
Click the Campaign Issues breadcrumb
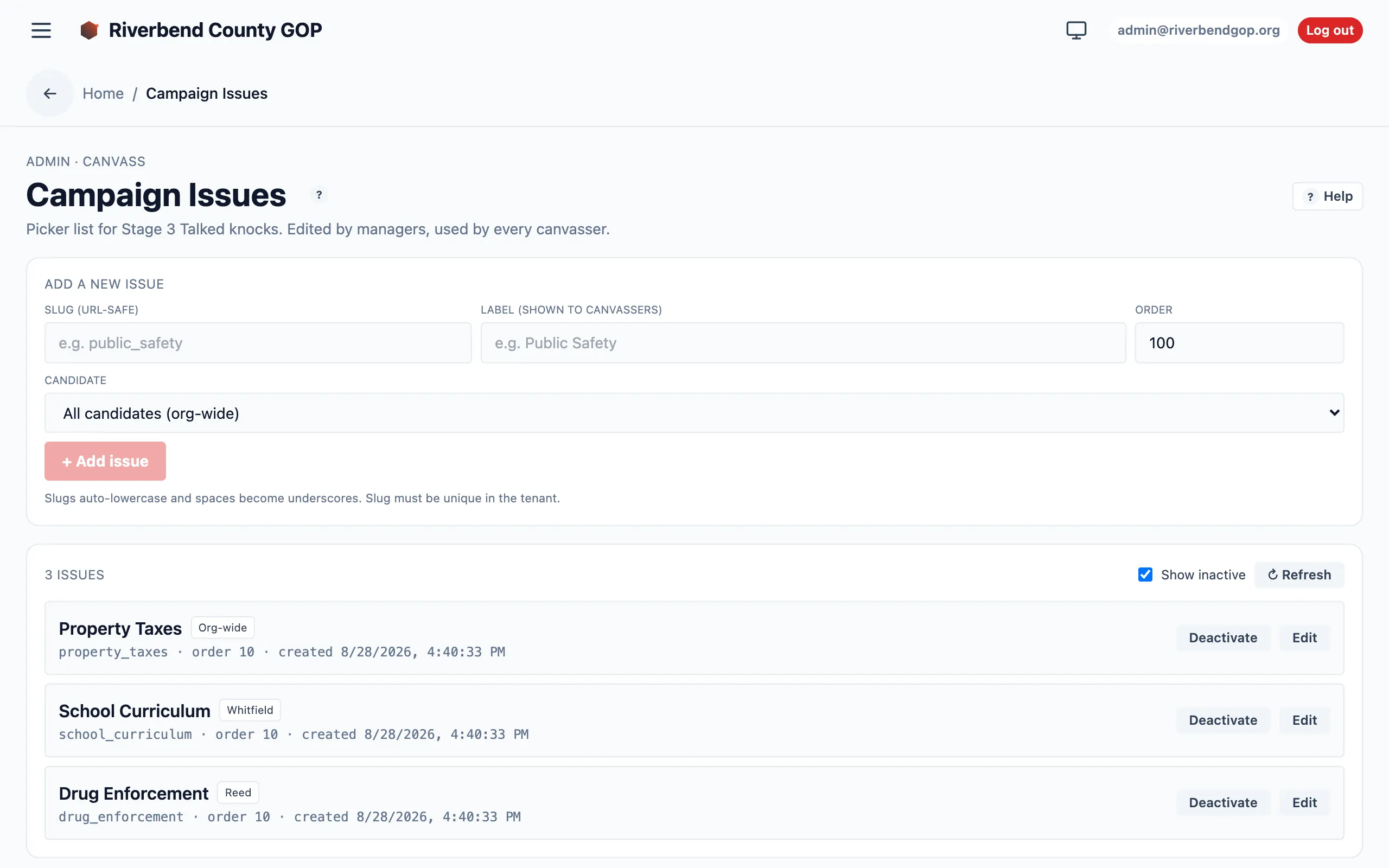pos(207,93)
